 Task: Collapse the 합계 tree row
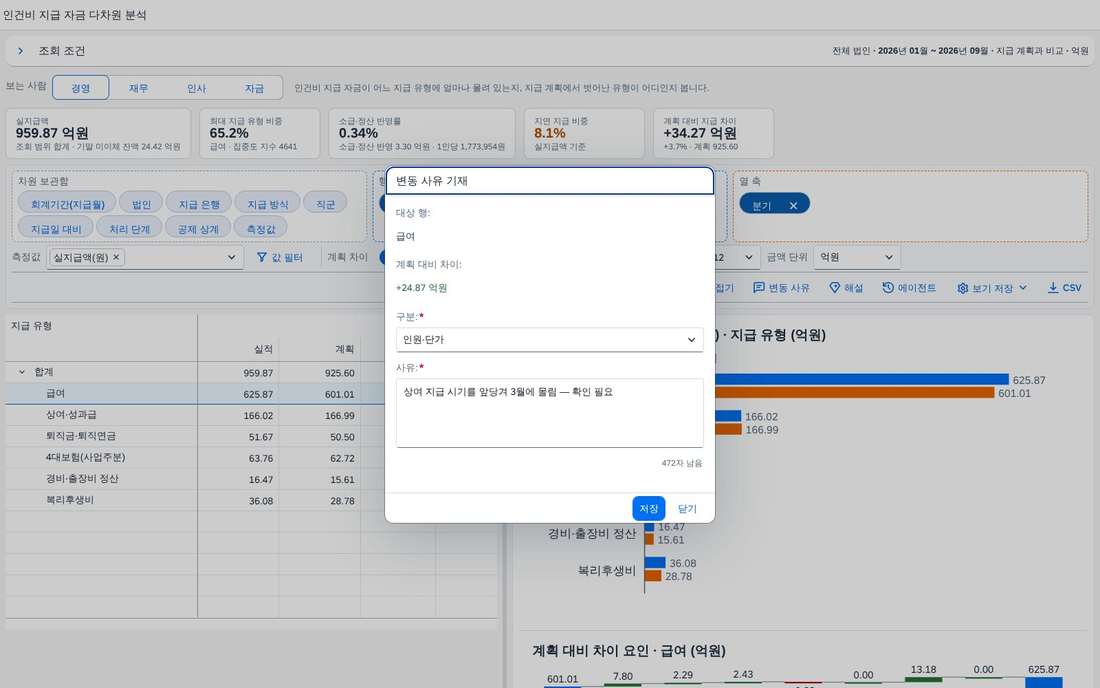(22, 372)
